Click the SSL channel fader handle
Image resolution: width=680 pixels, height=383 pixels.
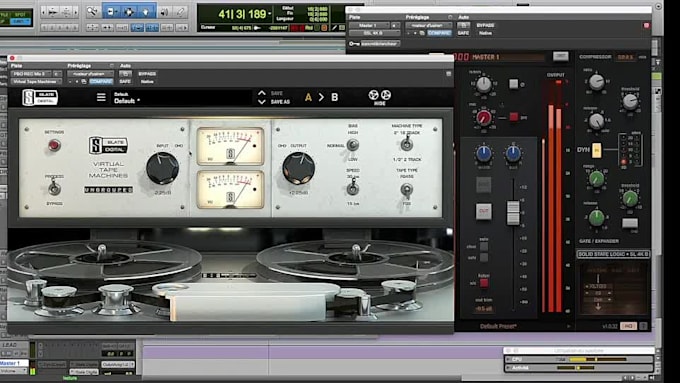pyautogui.click(x=513, y=213)
